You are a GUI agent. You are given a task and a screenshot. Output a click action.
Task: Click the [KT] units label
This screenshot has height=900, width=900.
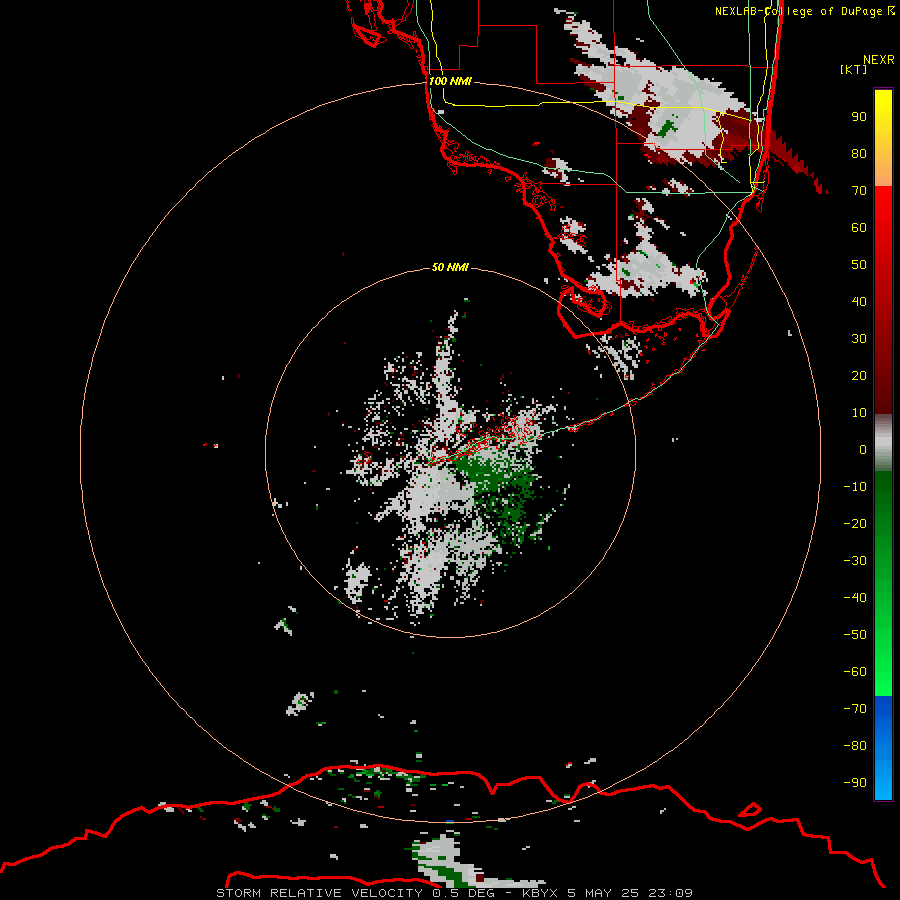coord(854,69)
